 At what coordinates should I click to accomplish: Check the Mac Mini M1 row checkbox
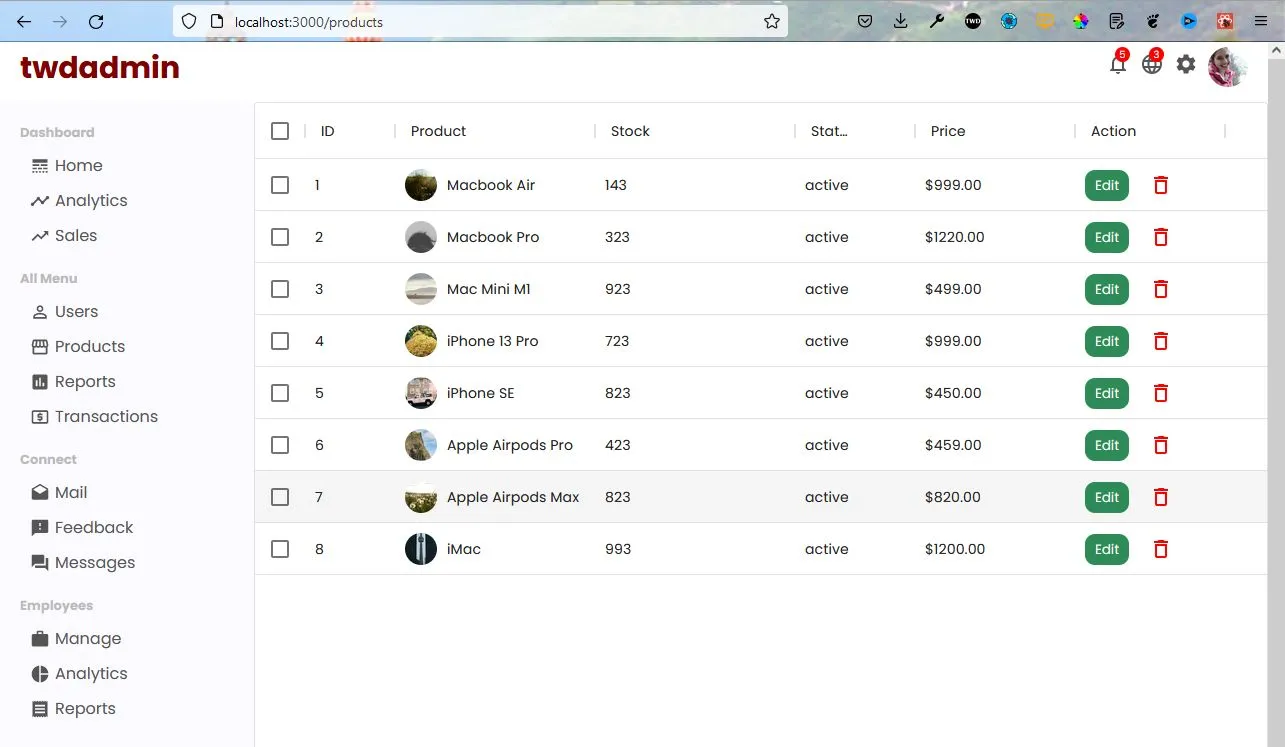pyautogui.click(x=280, y=289)
